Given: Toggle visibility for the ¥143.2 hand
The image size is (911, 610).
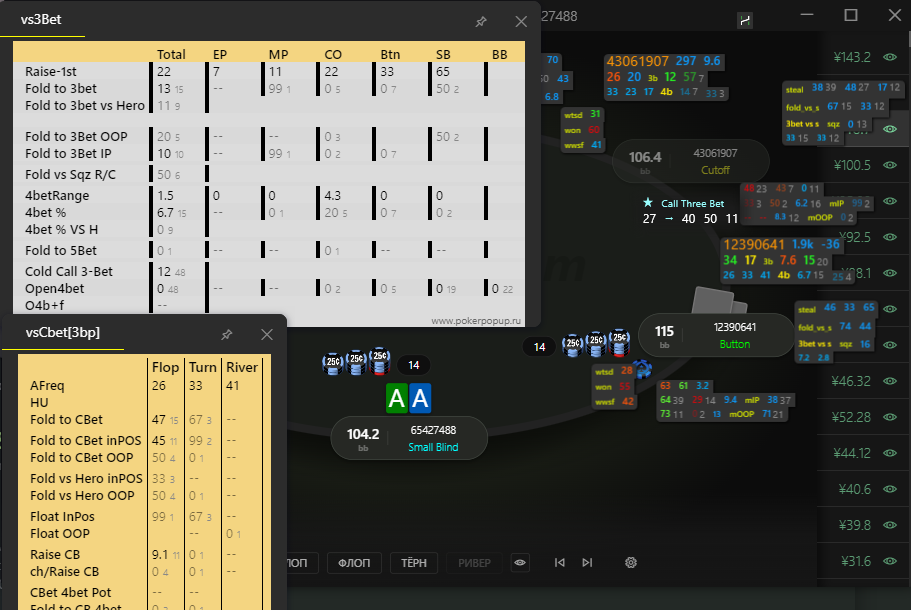Looking at the screenshot, I should (x=890, y=57).
